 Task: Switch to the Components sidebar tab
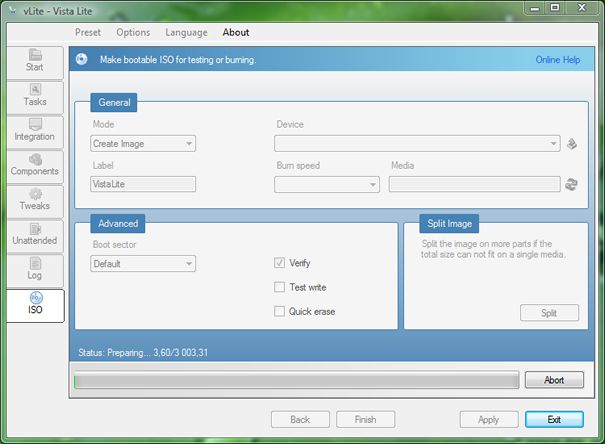point(35,167)
